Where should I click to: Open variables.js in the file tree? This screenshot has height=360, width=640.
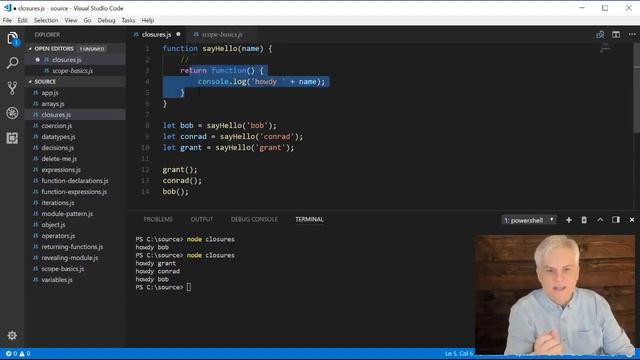(x=76, y=280)
